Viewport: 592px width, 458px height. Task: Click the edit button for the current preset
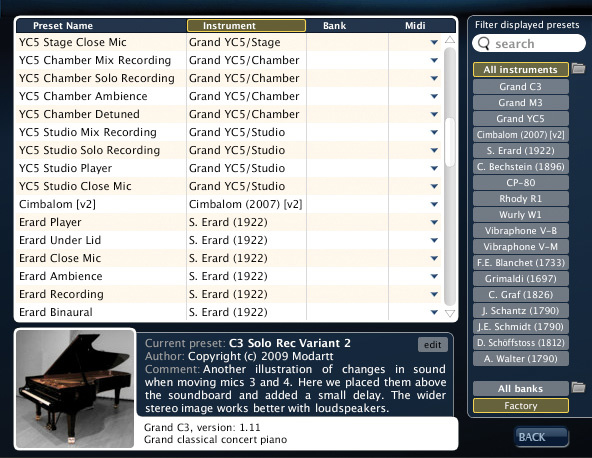click(x=433, y=345)
